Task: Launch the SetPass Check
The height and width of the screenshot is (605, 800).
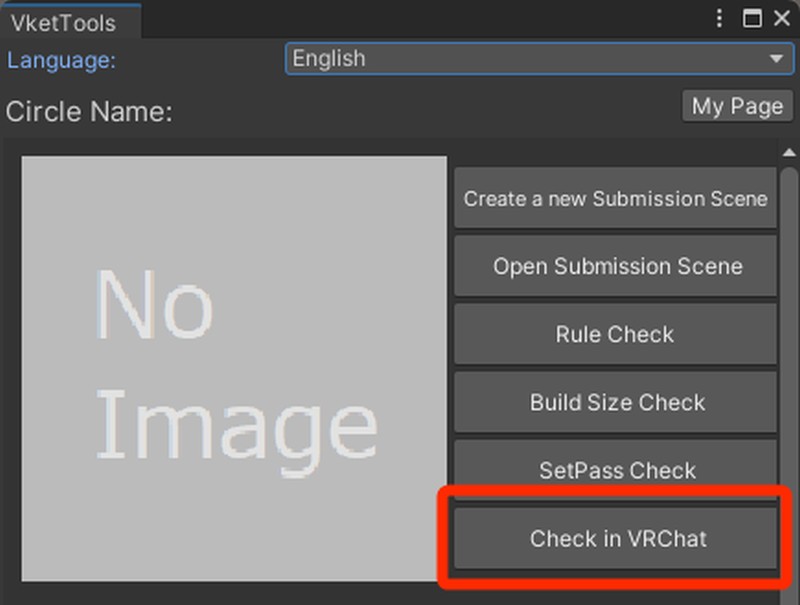Action: 615,469
